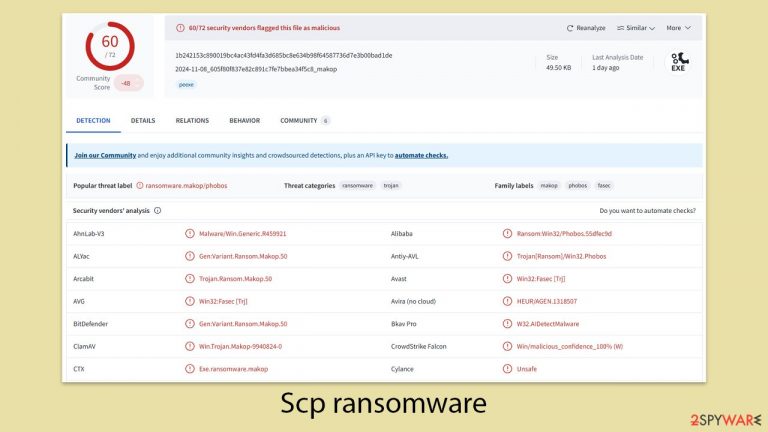Click the malicious alert icon in banner
Screen dimensions: 768x432
180,28
